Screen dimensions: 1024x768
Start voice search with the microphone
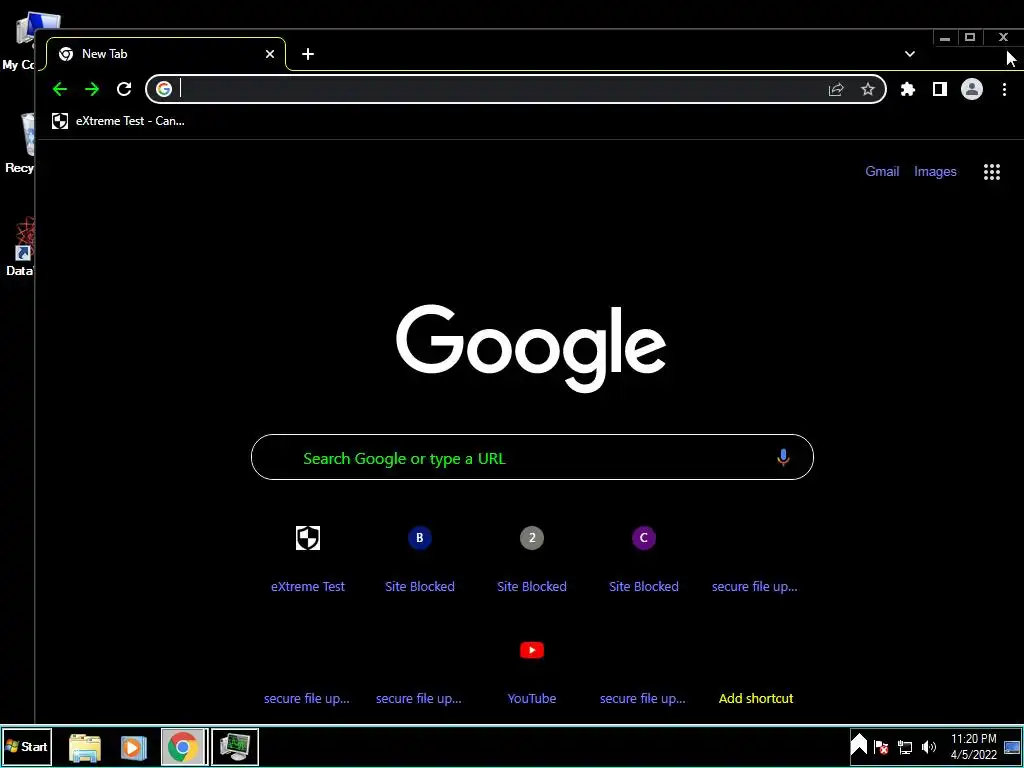tap(783, 457)
